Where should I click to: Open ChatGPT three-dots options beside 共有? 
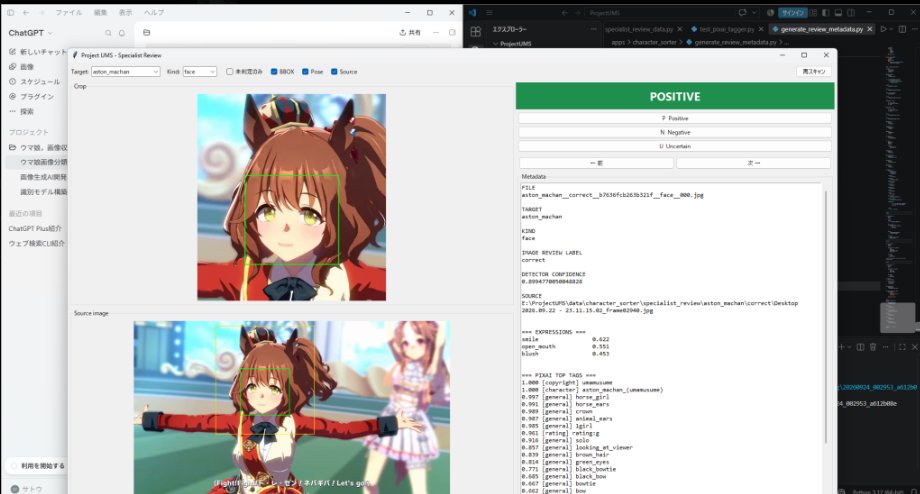click(435, 32)
